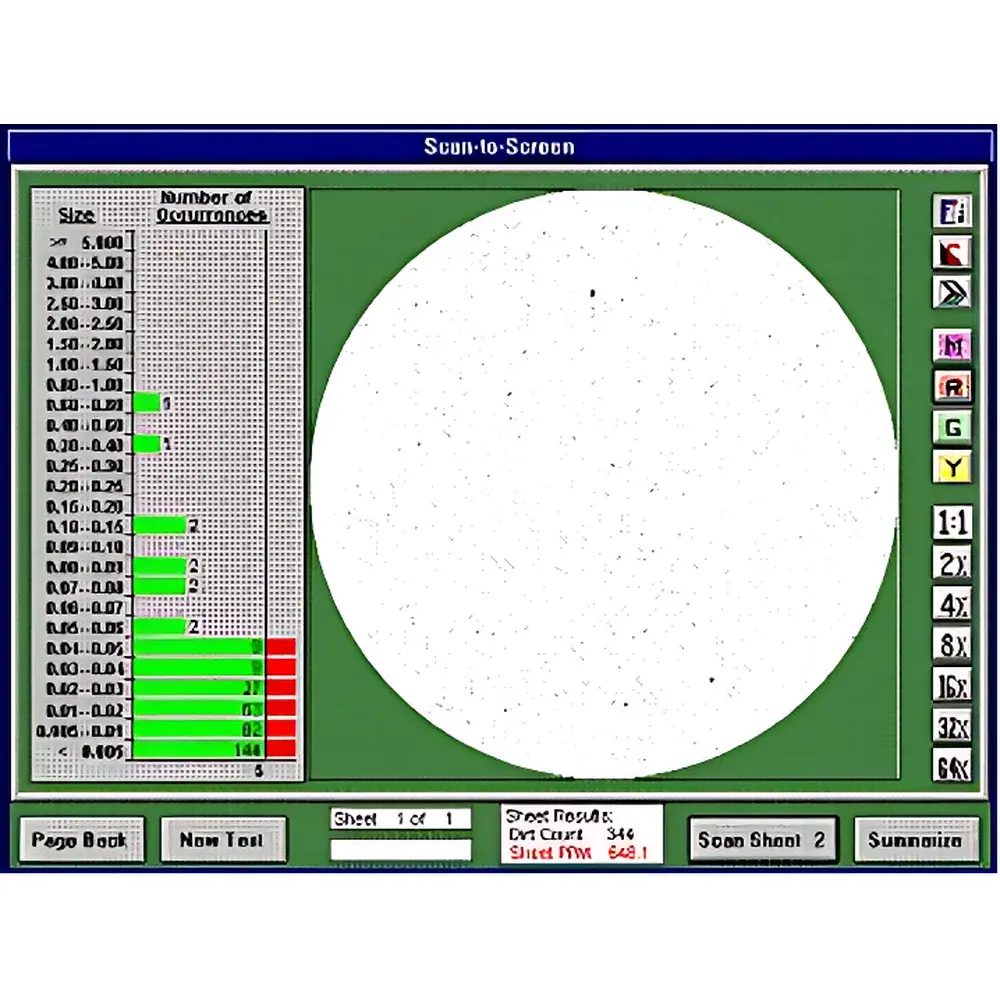Click the Fi info icon at top right
This screenshot has width=1000, height=1000.
tap(952, 210)
